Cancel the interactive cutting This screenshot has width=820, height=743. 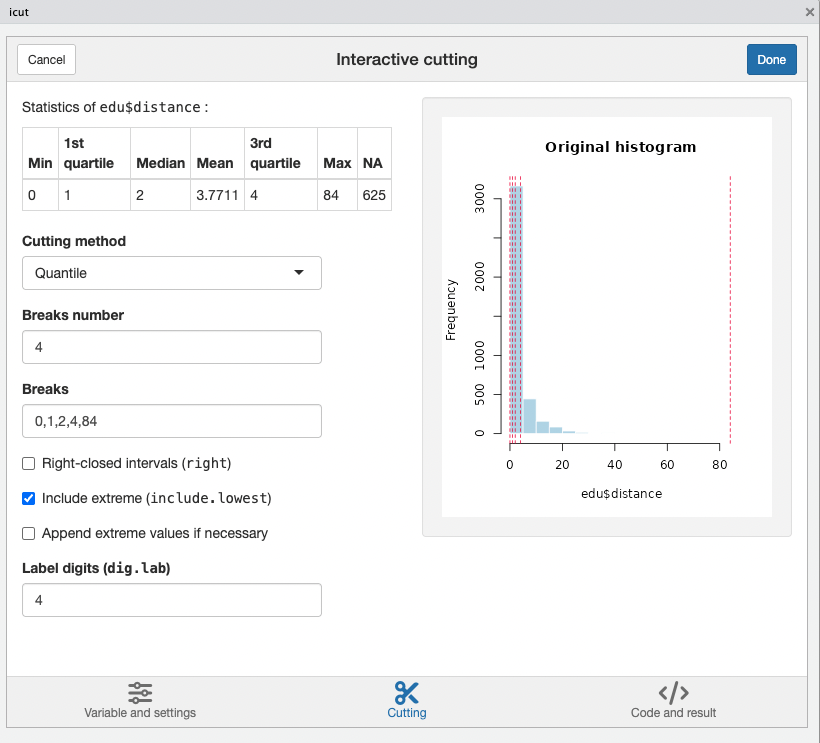click(46, 59)
